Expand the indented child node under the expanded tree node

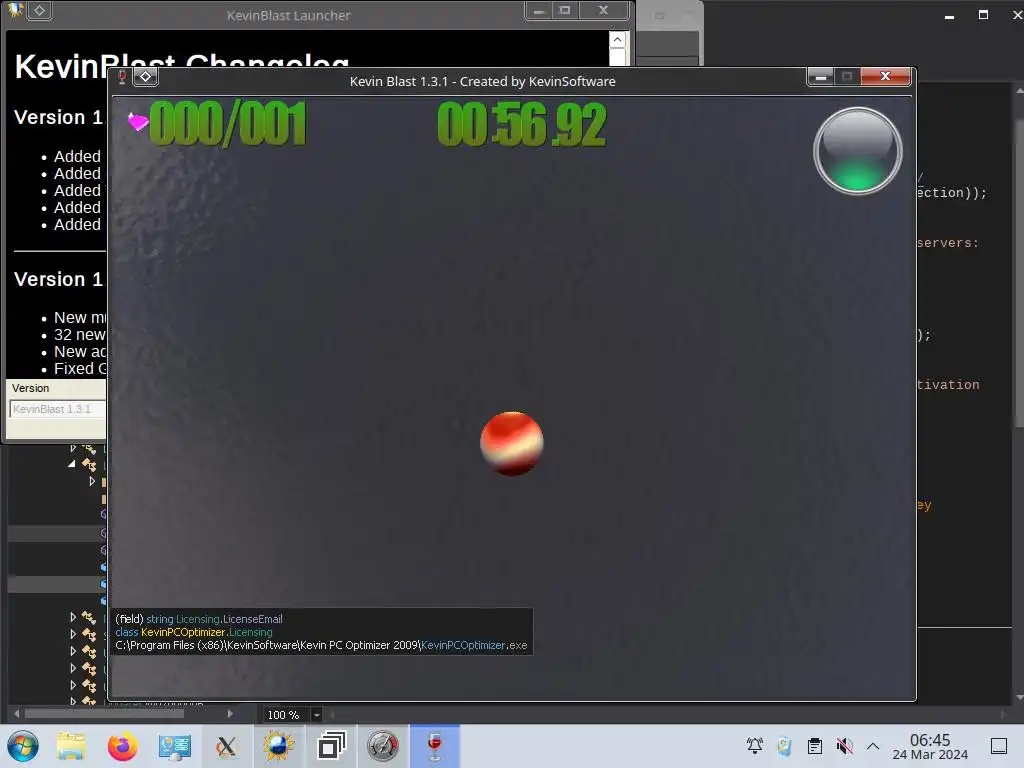tap(92, 481)
